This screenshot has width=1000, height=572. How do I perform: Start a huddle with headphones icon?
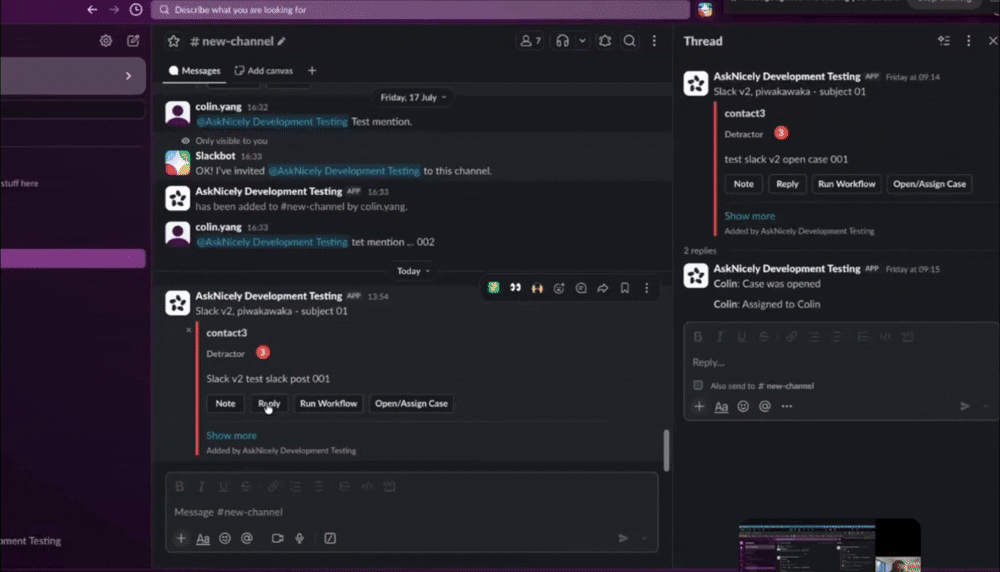562,41
